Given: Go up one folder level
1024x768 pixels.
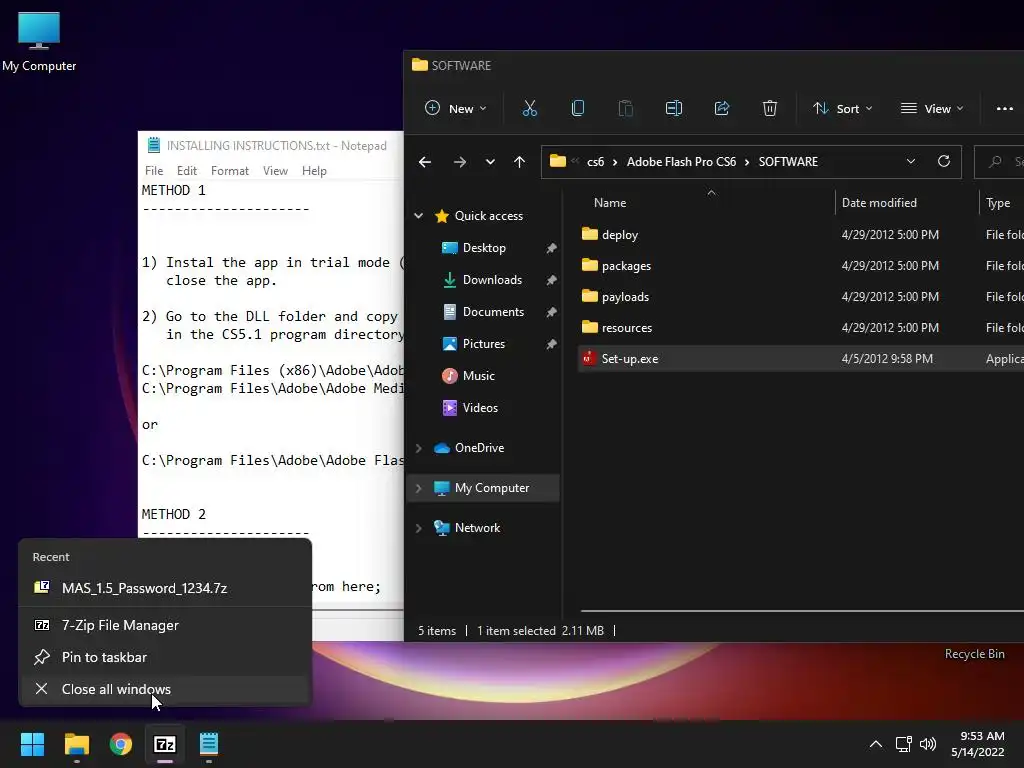Looking at the screenshot, I should click(x=519, y=162).
